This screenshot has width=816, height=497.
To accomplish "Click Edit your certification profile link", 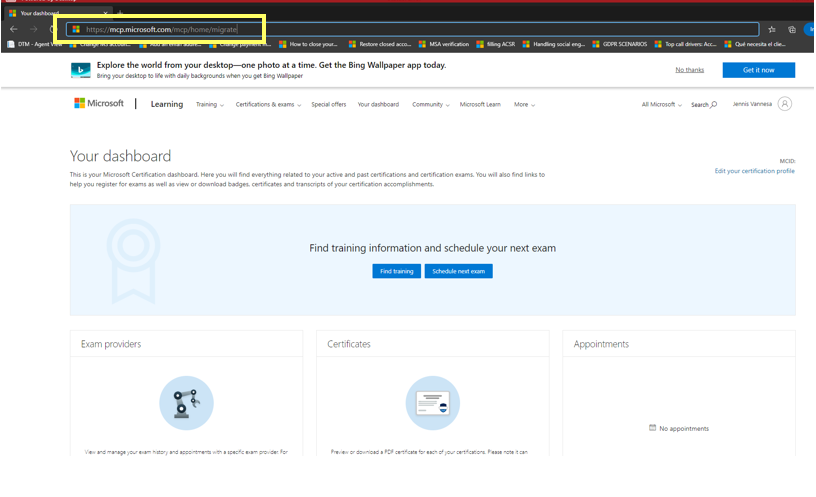I will (754, 171).
